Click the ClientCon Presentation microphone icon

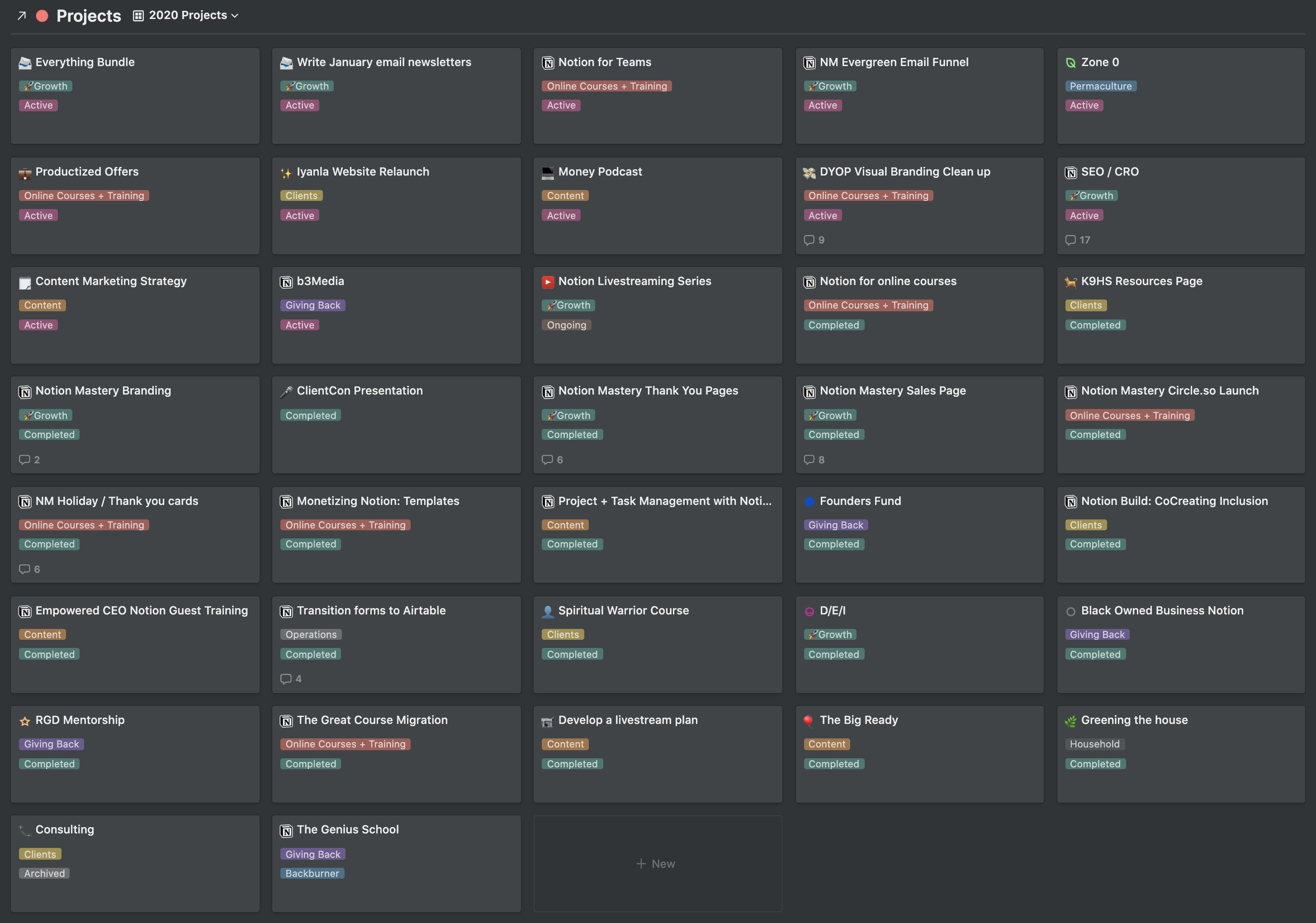(x=287, y=391)
